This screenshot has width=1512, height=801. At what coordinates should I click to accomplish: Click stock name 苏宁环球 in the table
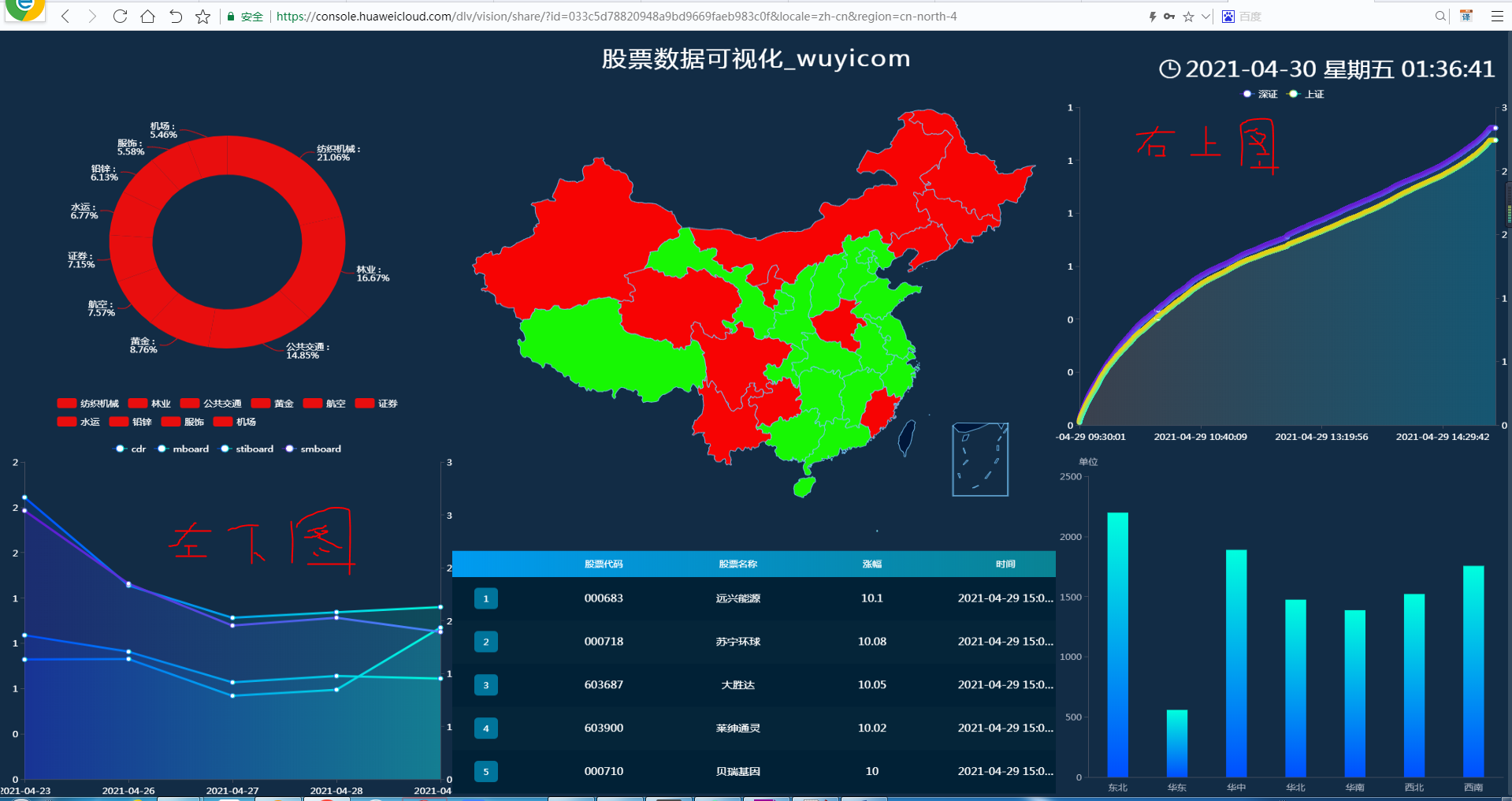click(x=738, y=642)
